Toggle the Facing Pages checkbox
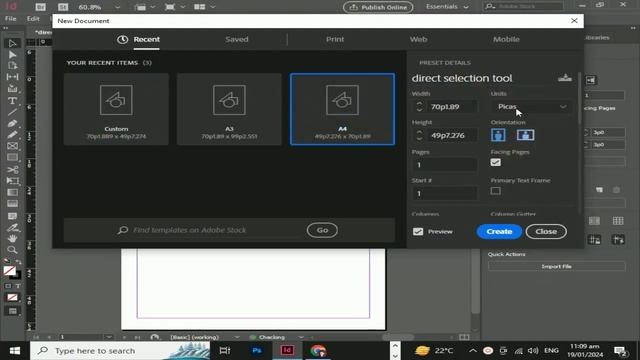640x360 pixels. pyautogui.click(x=496, y=162)
